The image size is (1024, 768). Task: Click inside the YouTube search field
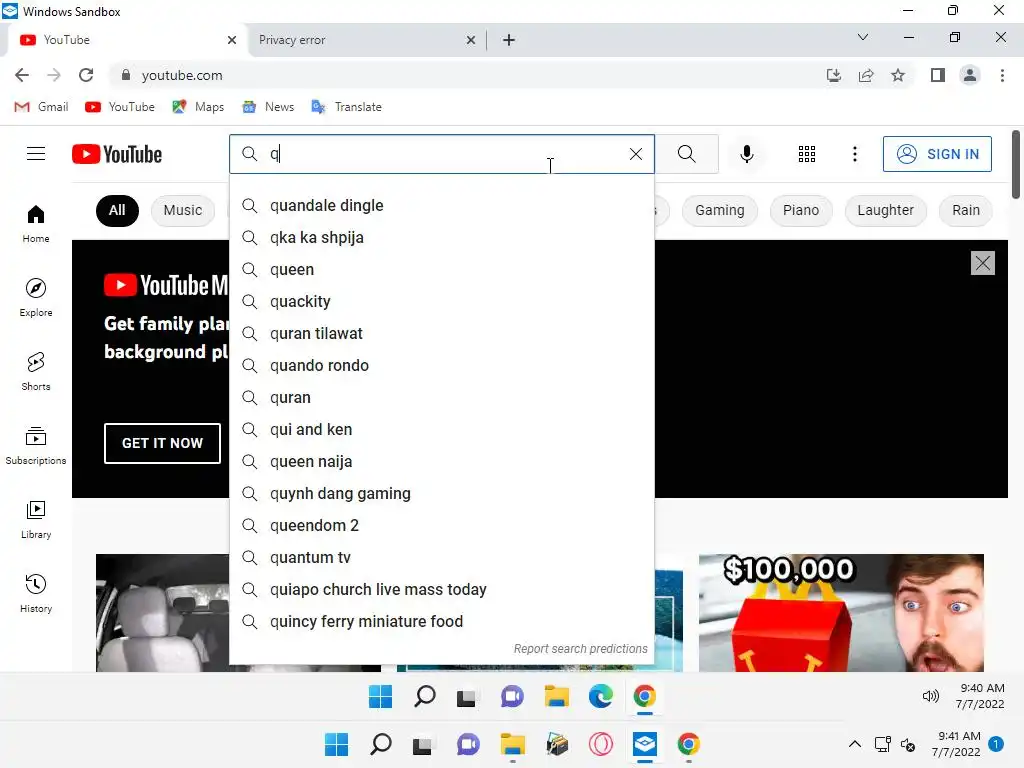[444, 154]
